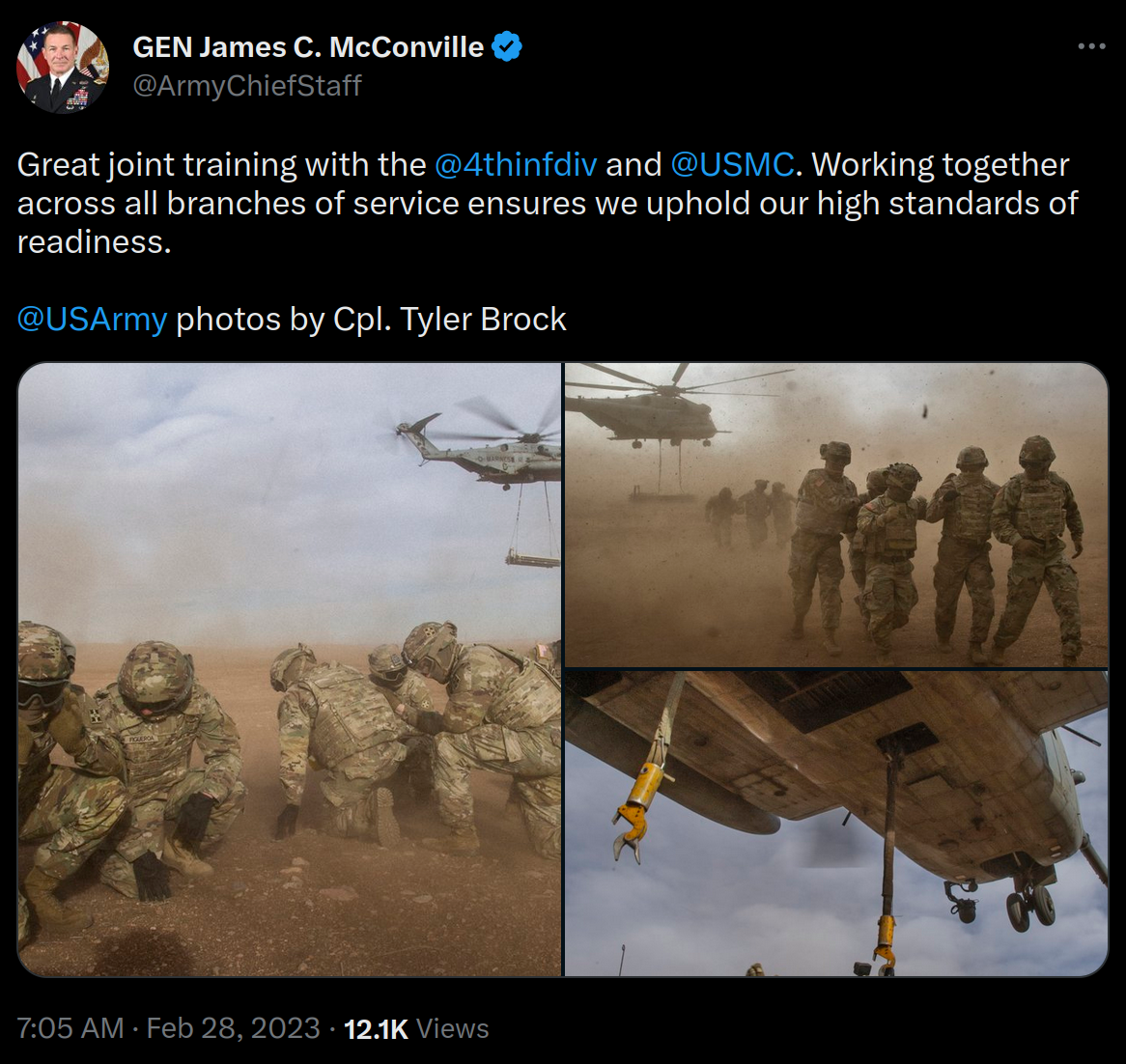Click the word Views beside 12.1K
1126x1064 pixels.
coord(452,1029)
